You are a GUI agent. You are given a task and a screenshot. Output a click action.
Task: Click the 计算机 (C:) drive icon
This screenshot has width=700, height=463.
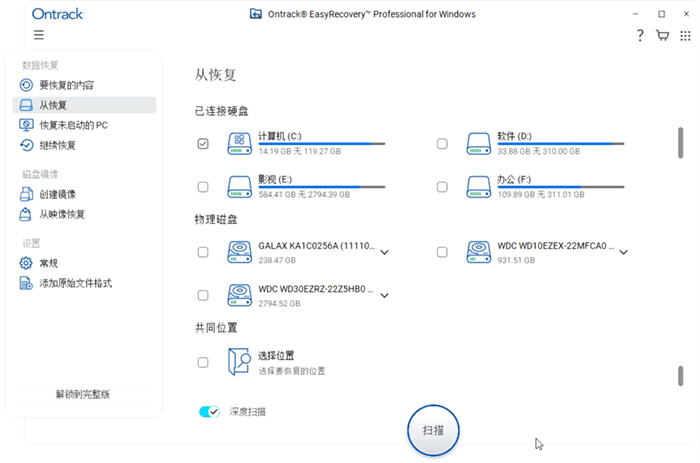click(240, 144)
